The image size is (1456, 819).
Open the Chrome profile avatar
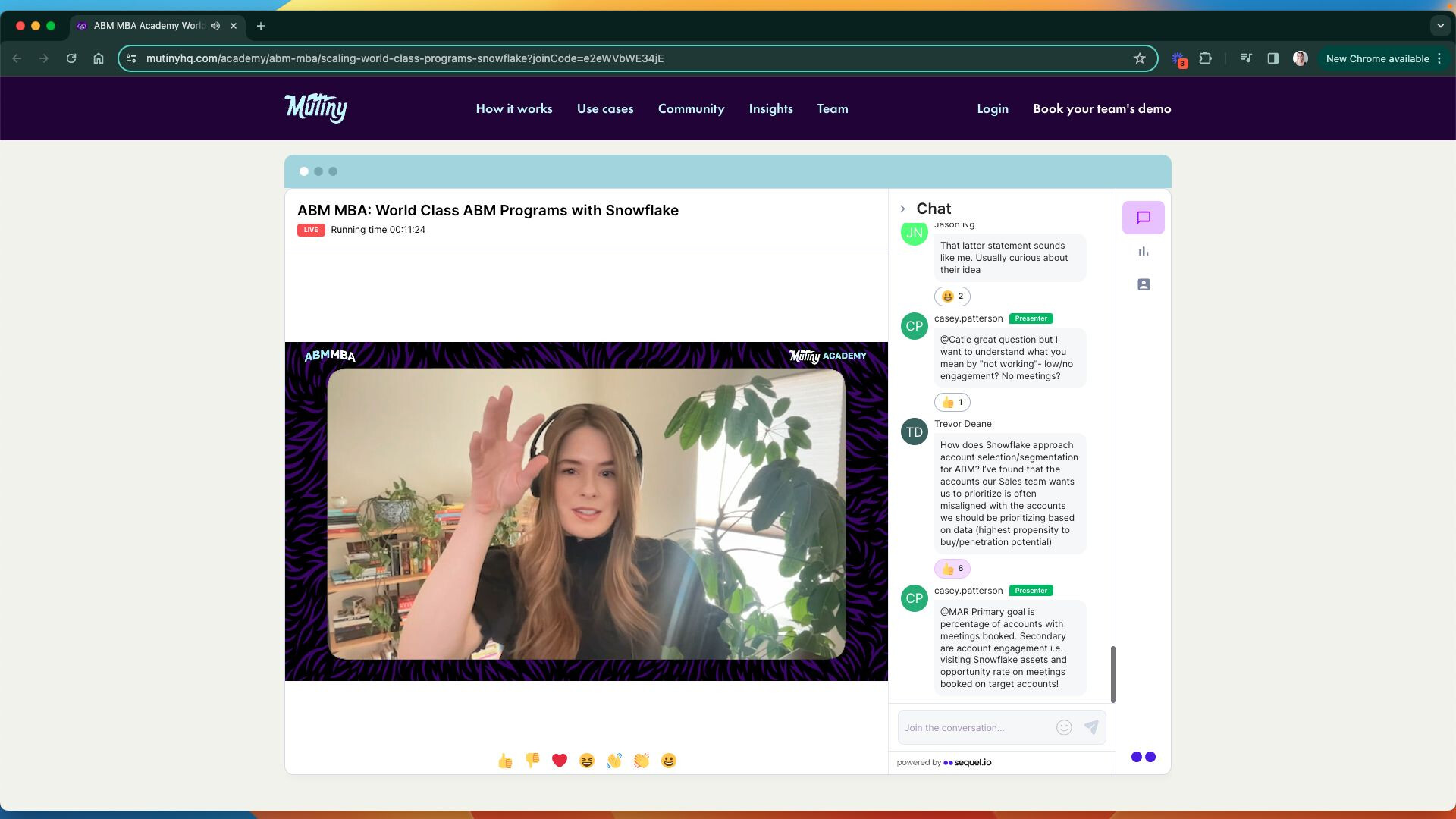(x=1301, y=58)
